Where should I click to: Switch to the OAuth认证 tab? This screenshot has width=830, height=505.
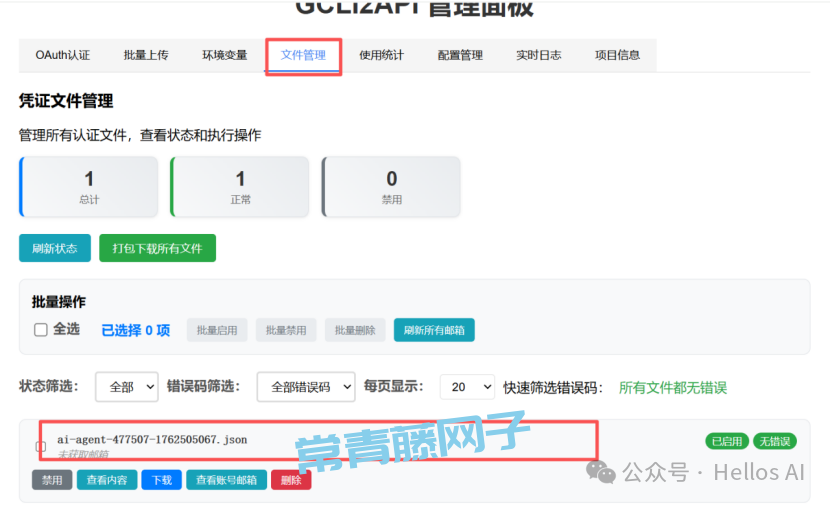pyautogui.click(x=62, y=55)
